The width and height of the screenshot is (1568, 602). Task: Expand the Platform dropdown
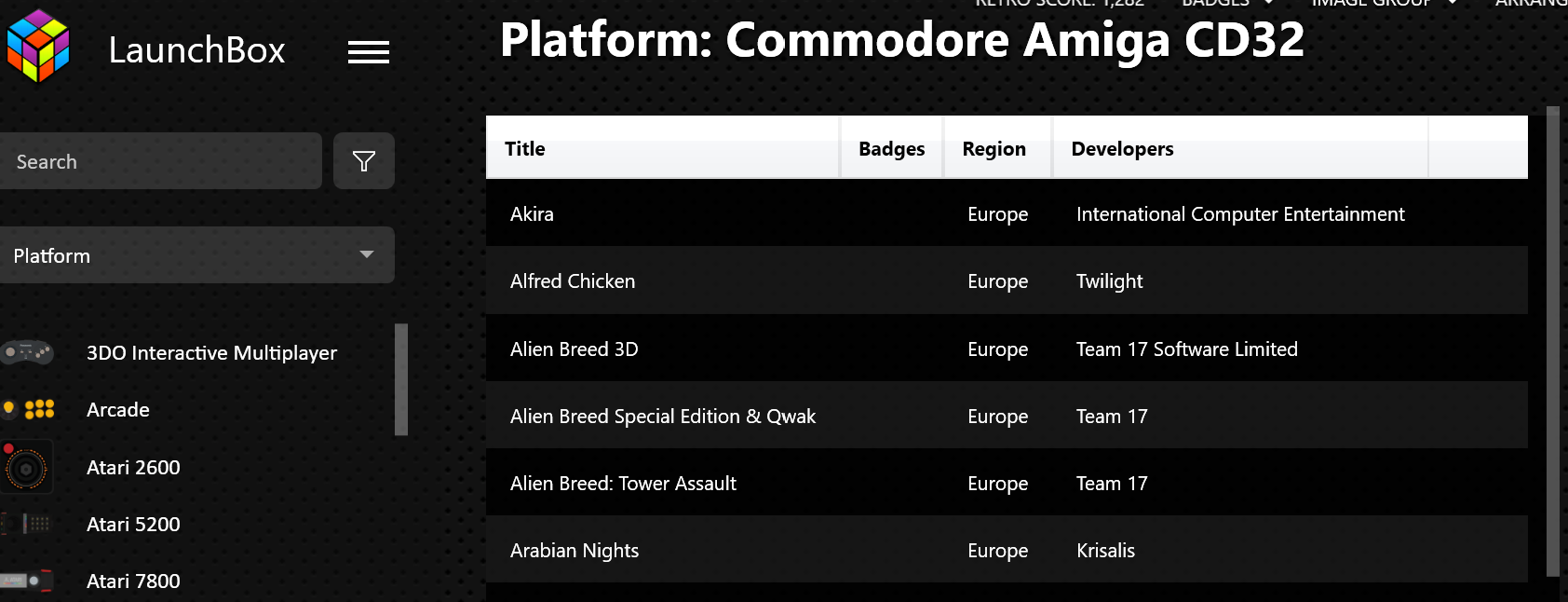click(197, 254)
